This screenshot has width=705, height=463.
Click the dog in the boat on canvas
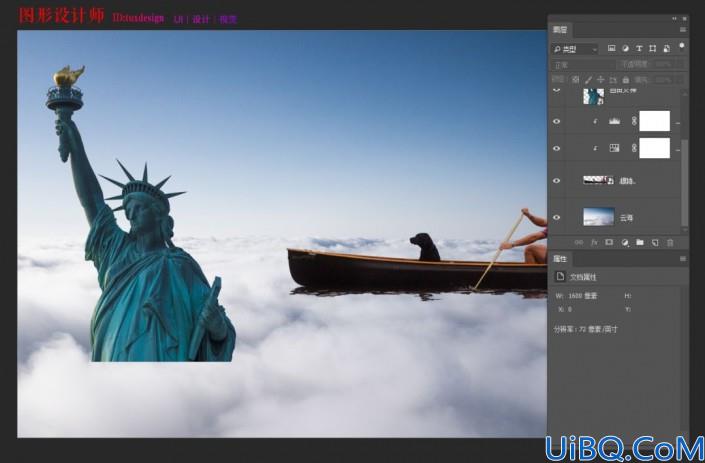coord(424,247)
